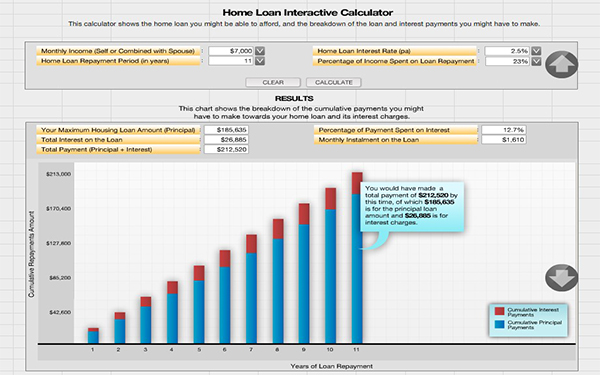600x375 pixels.
Task: Click the year 1 bar in chart
Action: (93, 336)
